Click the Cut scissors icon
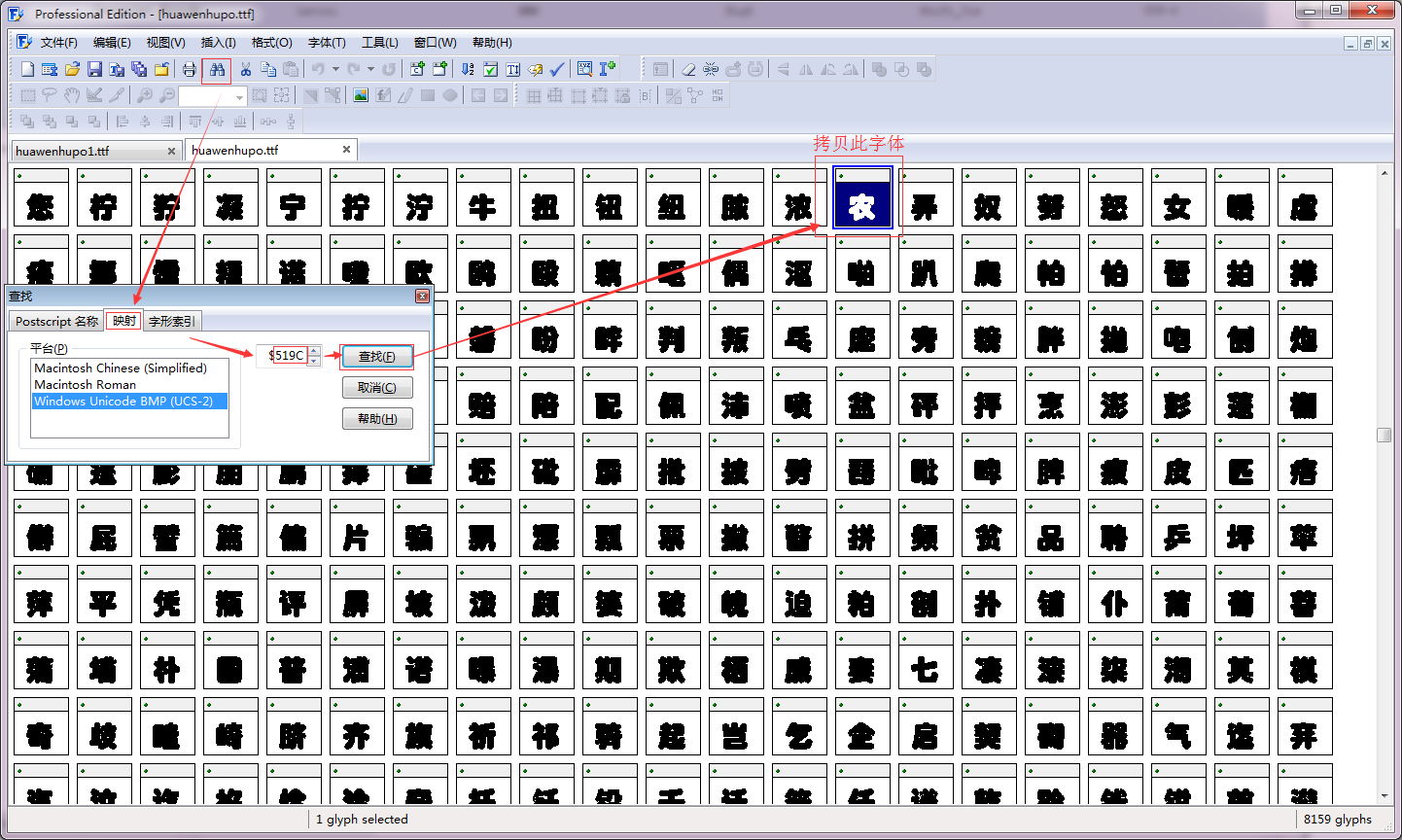The height and width of the screenshot is (840, 1402). point(246,69)
